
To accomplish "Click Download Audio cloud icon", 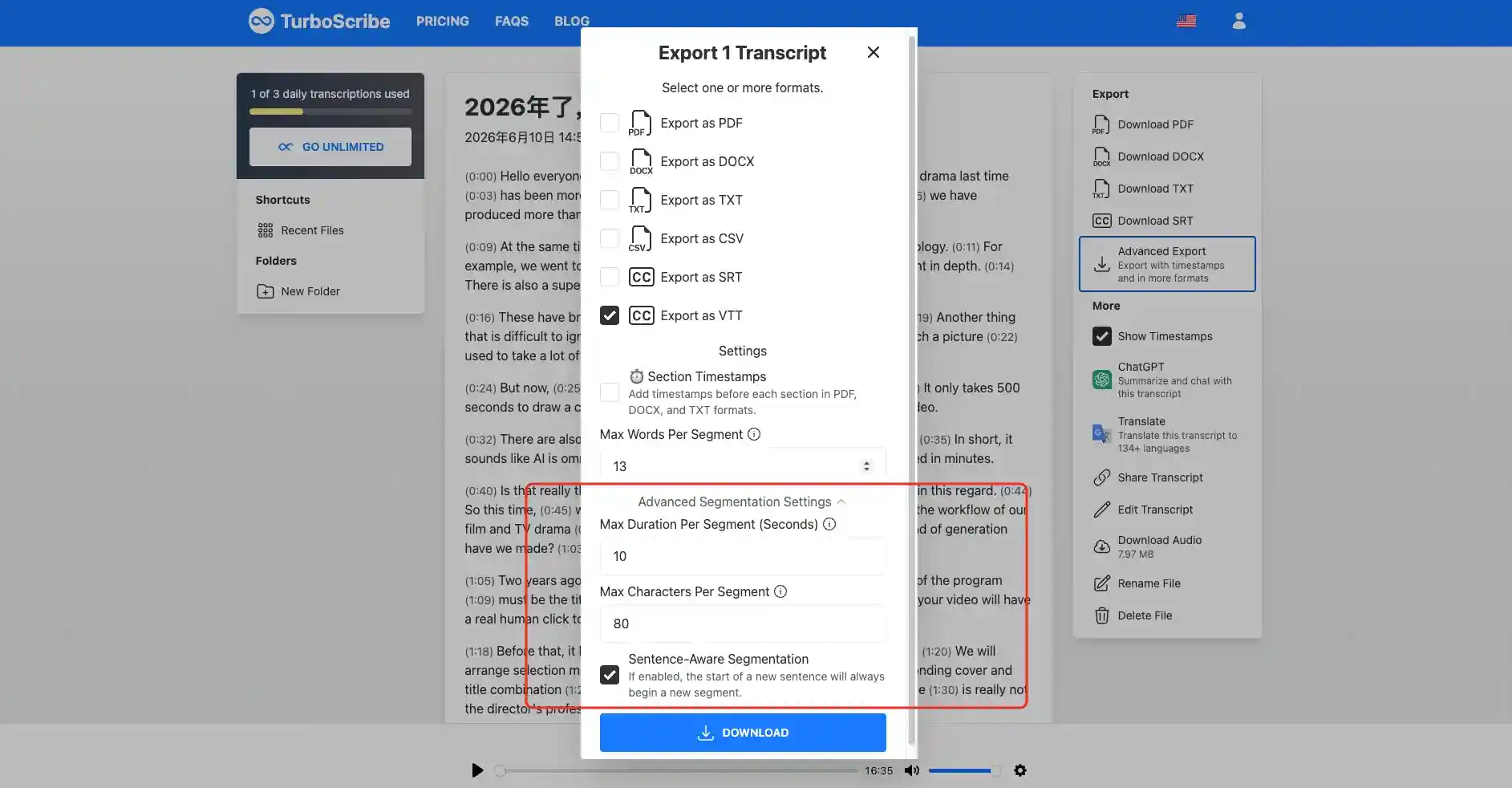I will (x=1102, y=546).
